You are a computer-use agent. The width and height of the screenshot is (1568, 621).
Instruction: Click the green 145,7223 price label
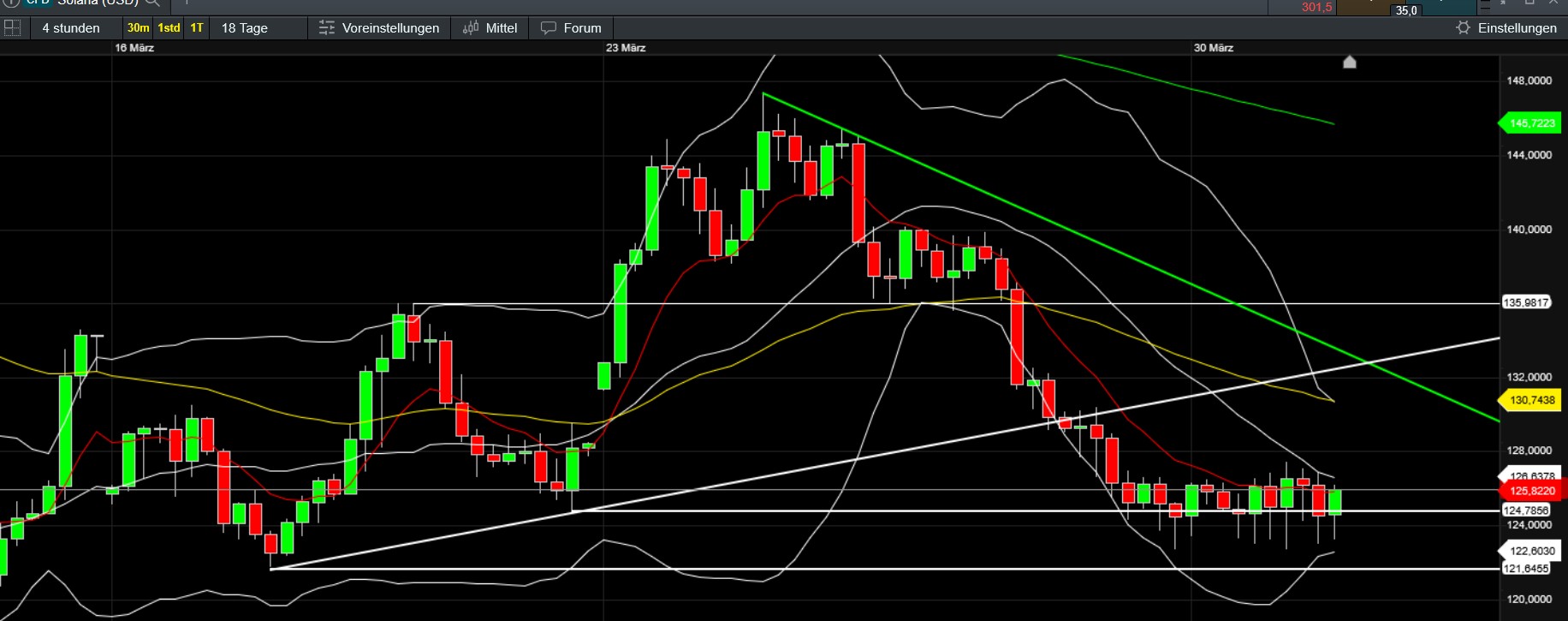tap(1530, 123)
